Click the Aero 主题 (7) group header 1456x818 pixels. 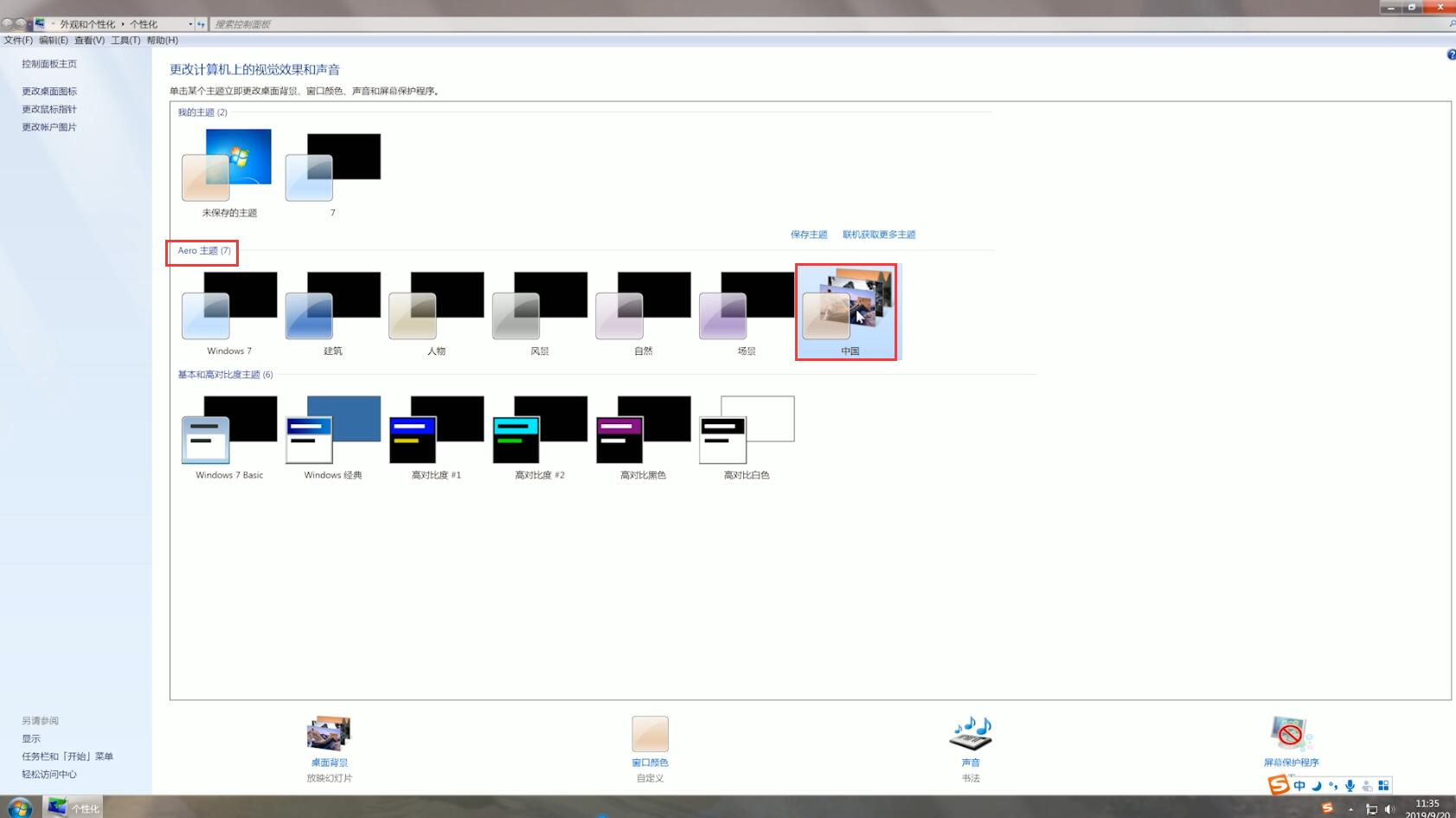[x=204, y=251]
